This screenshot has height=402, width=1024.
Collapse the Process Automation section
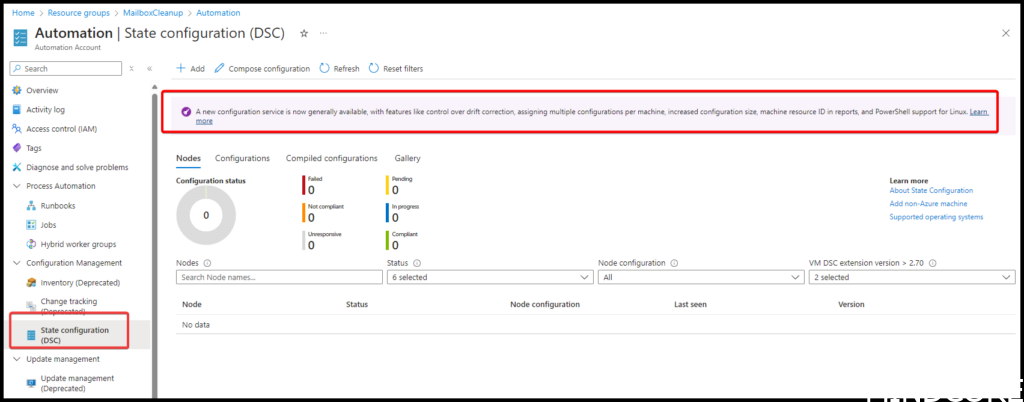tap(17, 186)
